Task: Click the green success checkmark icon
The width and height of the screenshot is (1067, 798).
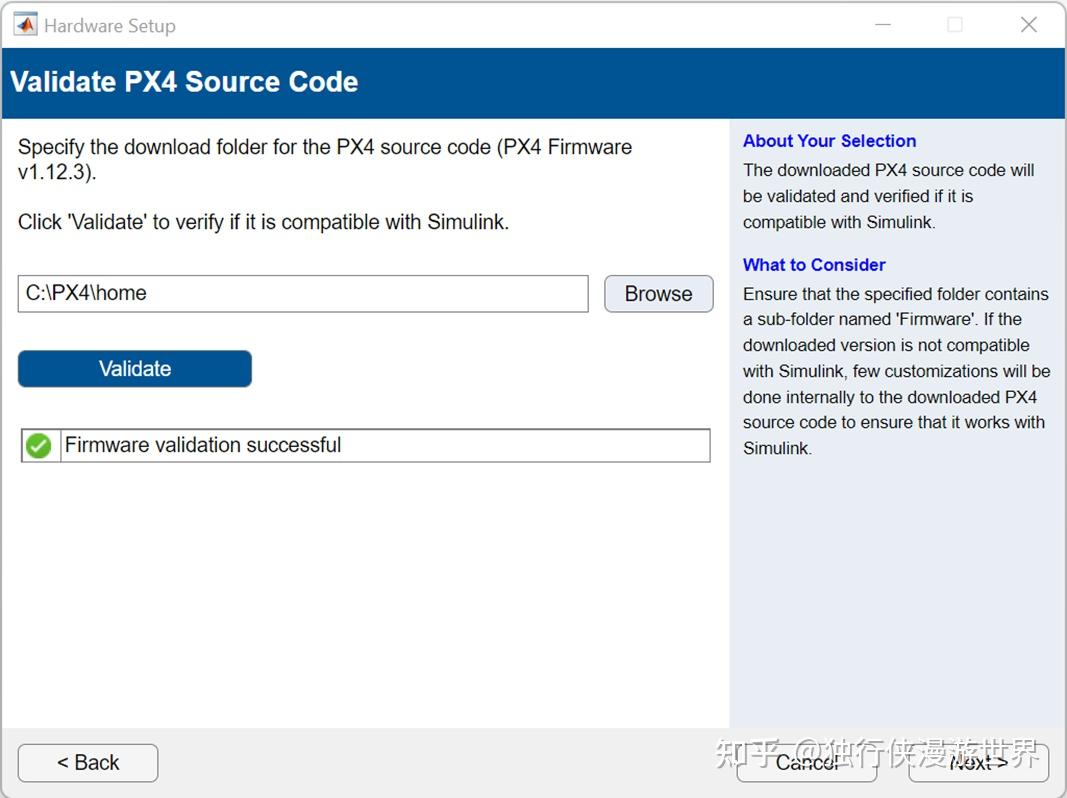Action: click(x=39, y=446)
